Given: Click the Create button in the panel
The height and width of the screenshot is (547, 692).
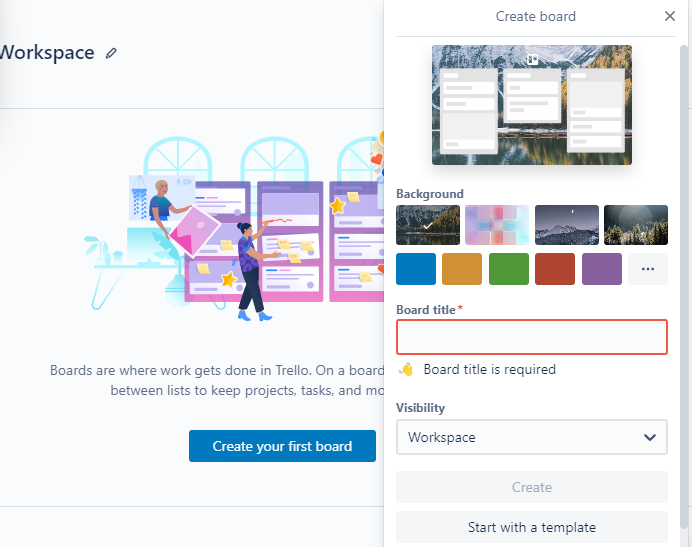Looking at the screenshot, I should tap(532, 487).
